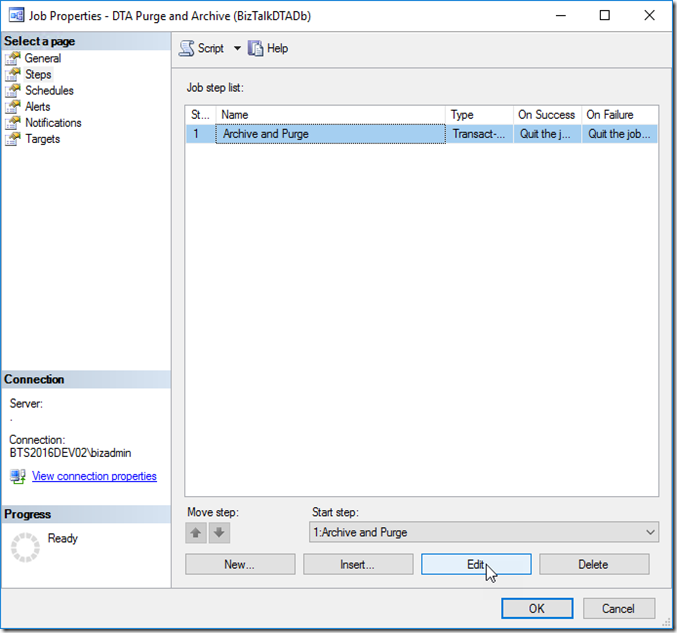Open View connection properties link
Image resolution: width=677 pixels, height=633 pixels.
[x=94, y=476]
